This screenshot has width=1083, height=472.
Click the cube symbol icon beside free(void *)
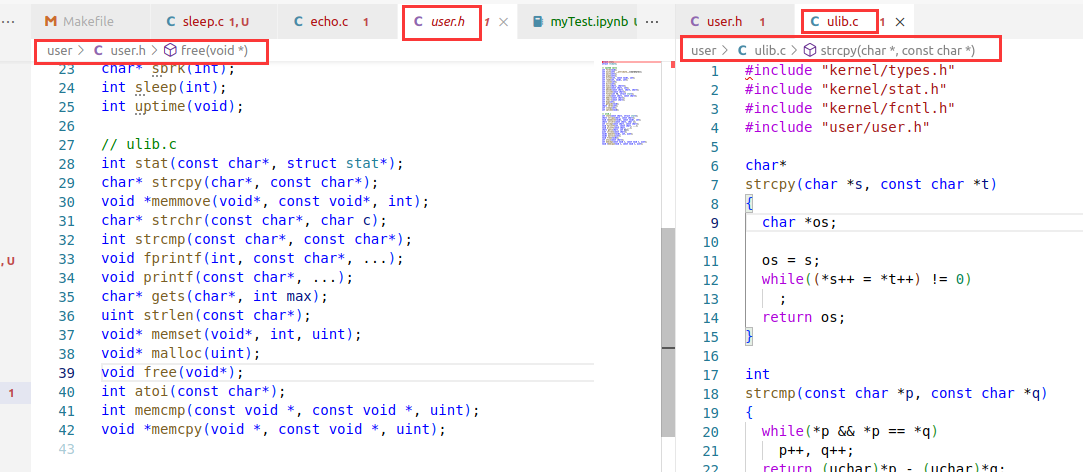[x=170, y=50]
